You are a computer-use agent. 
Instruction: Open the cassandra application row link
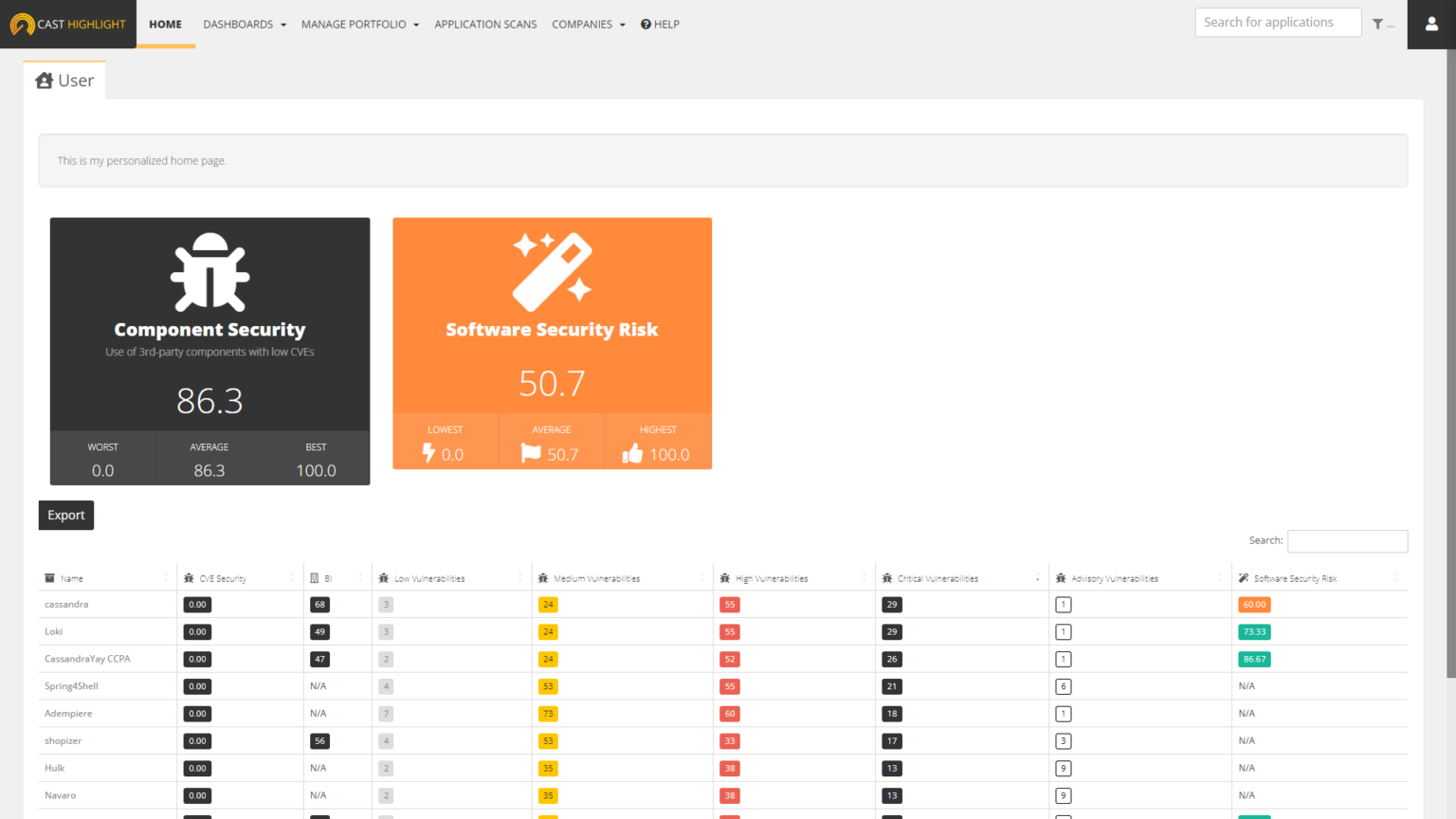pos(66,604)
